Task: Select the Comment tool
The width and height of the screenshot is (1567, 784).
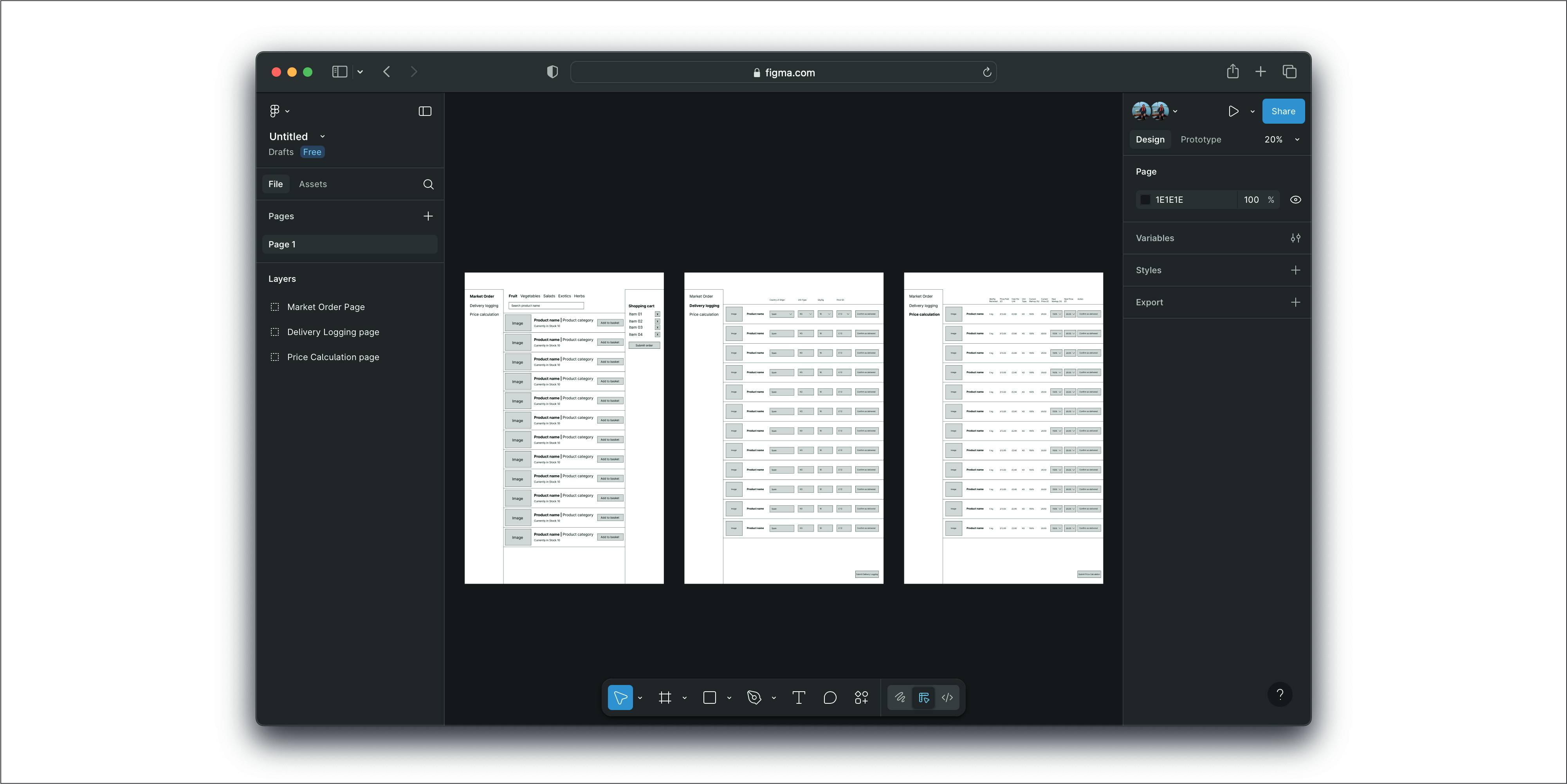Action: tap(830, 697)
